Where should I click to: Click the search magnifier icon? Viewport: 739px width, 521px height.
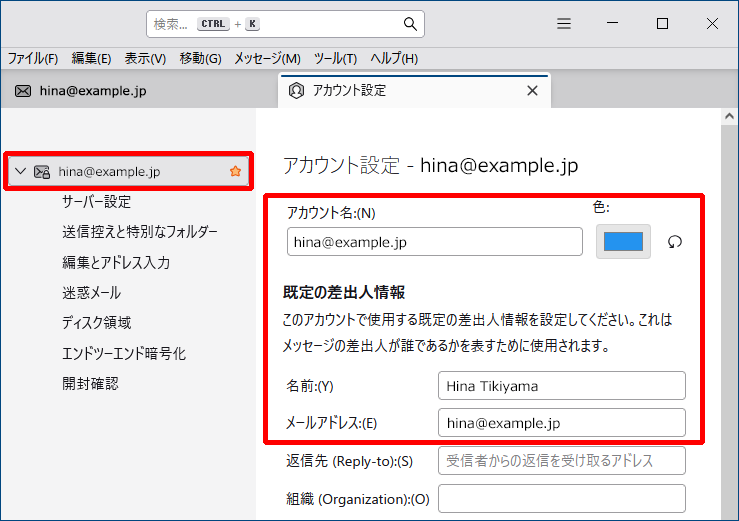pyautogui.click(x=410, y=24)
